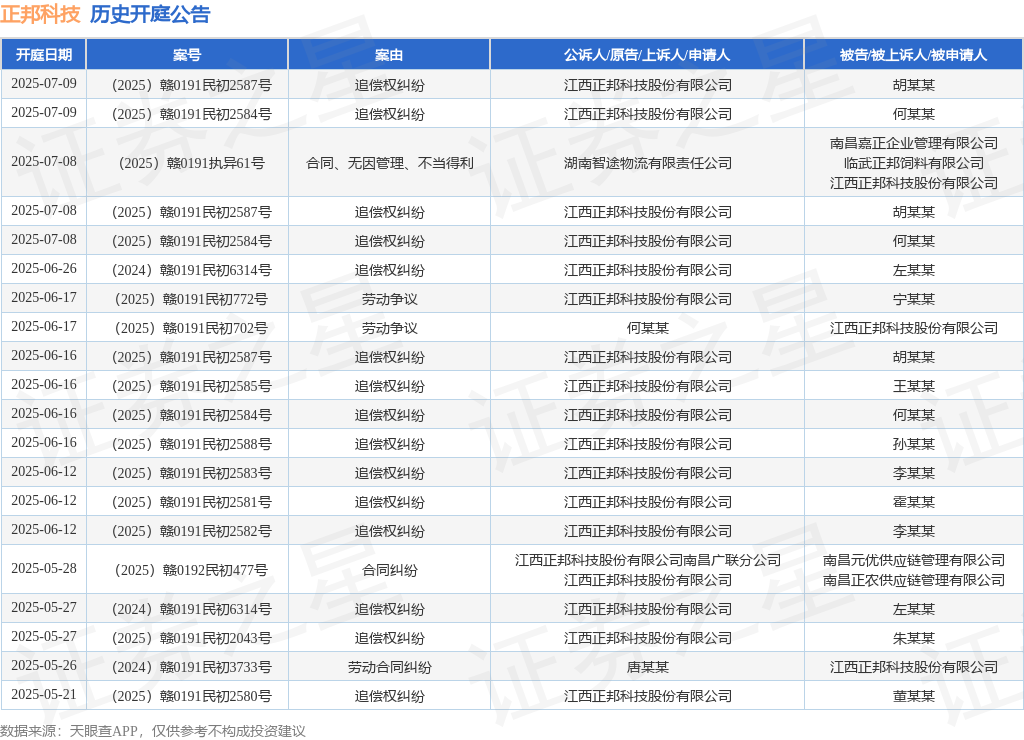Click the date 2025-05-26
The width and height of the screenshot is (1024, 740).
(x=44, y=666)
